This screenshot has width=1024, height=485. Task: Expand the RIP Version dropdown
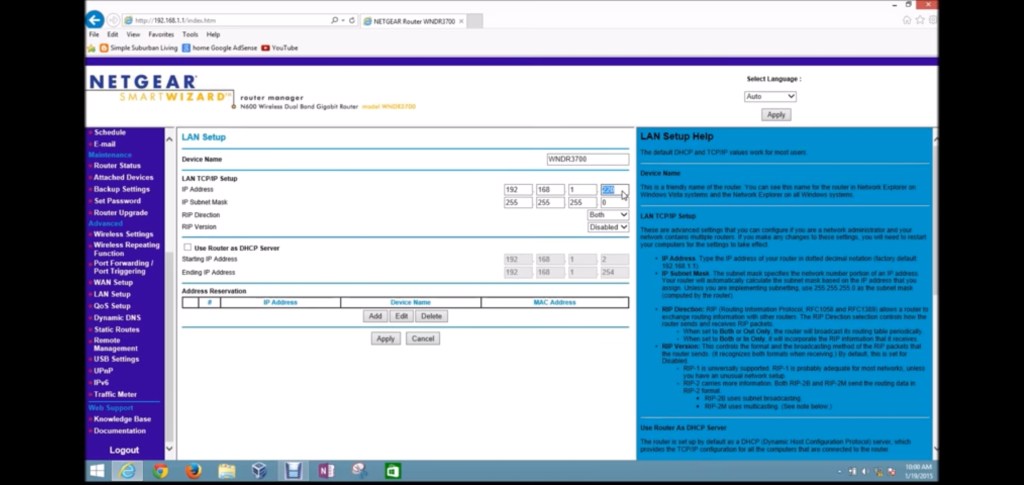tap(608, 227)
